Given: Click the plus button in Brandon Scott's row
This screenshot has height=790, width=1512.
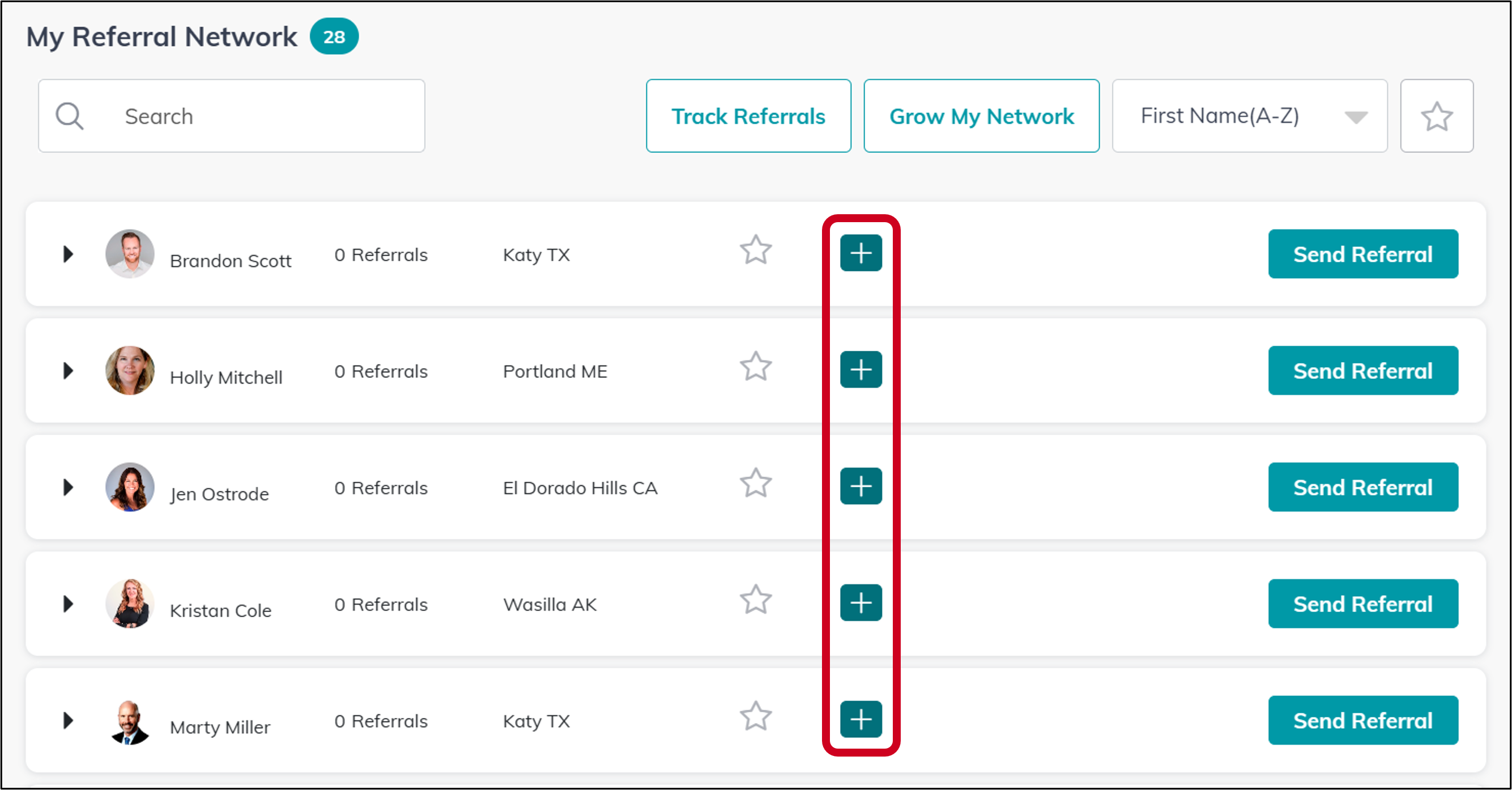Looking at the screenshot, I should (x=861, y=253).
